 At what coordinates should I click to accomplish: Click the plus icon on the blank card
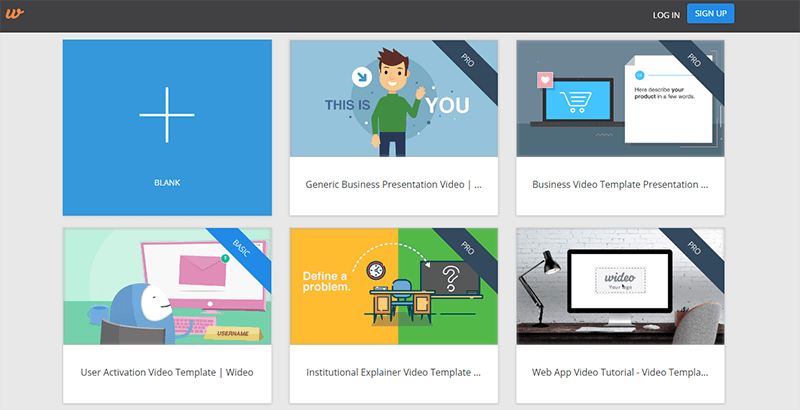point(167,115)
